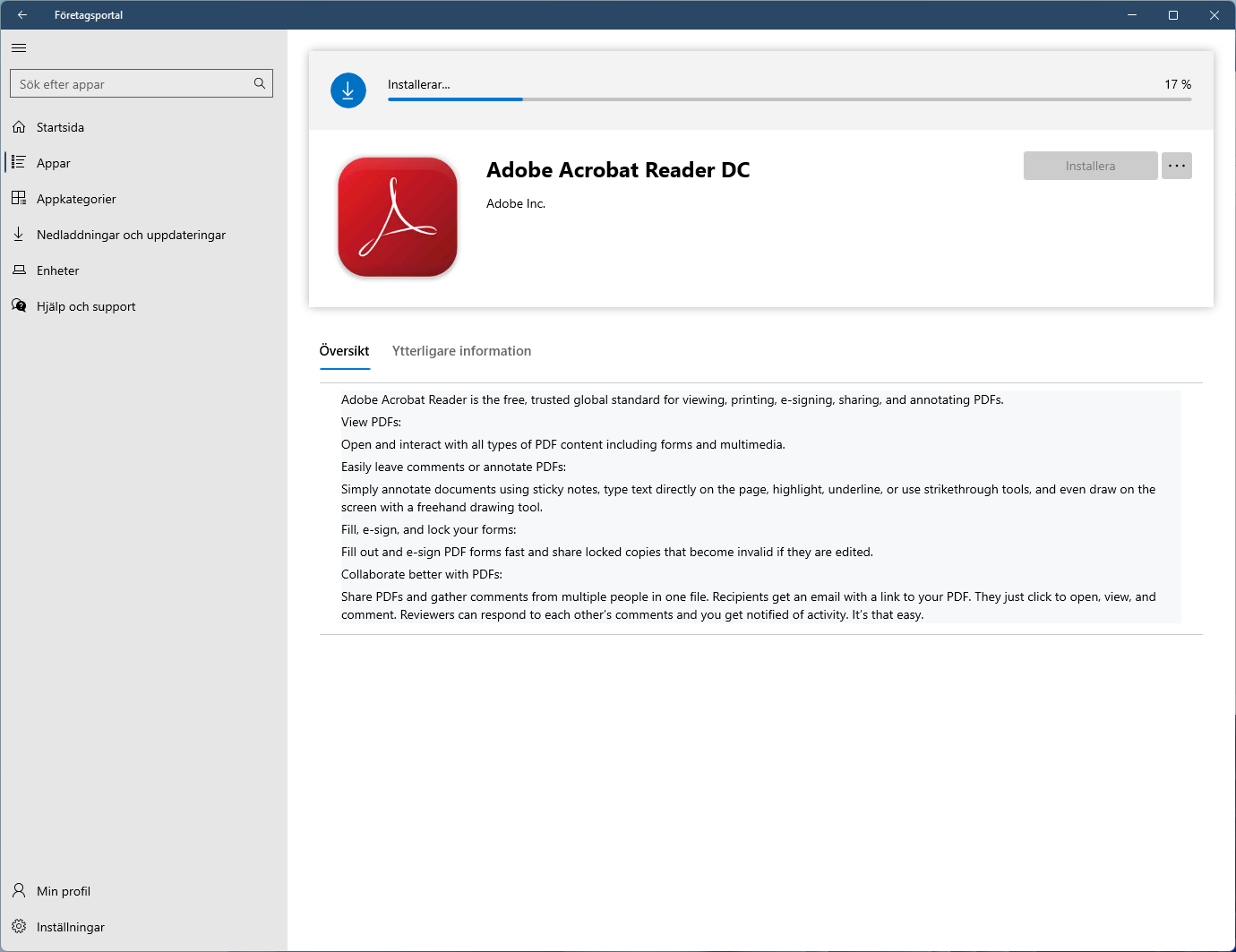Image resolution: width=1236 pixels, height=952 pixels.
Task: Close the Företagsportal window
Action: tap(1215, 15)
